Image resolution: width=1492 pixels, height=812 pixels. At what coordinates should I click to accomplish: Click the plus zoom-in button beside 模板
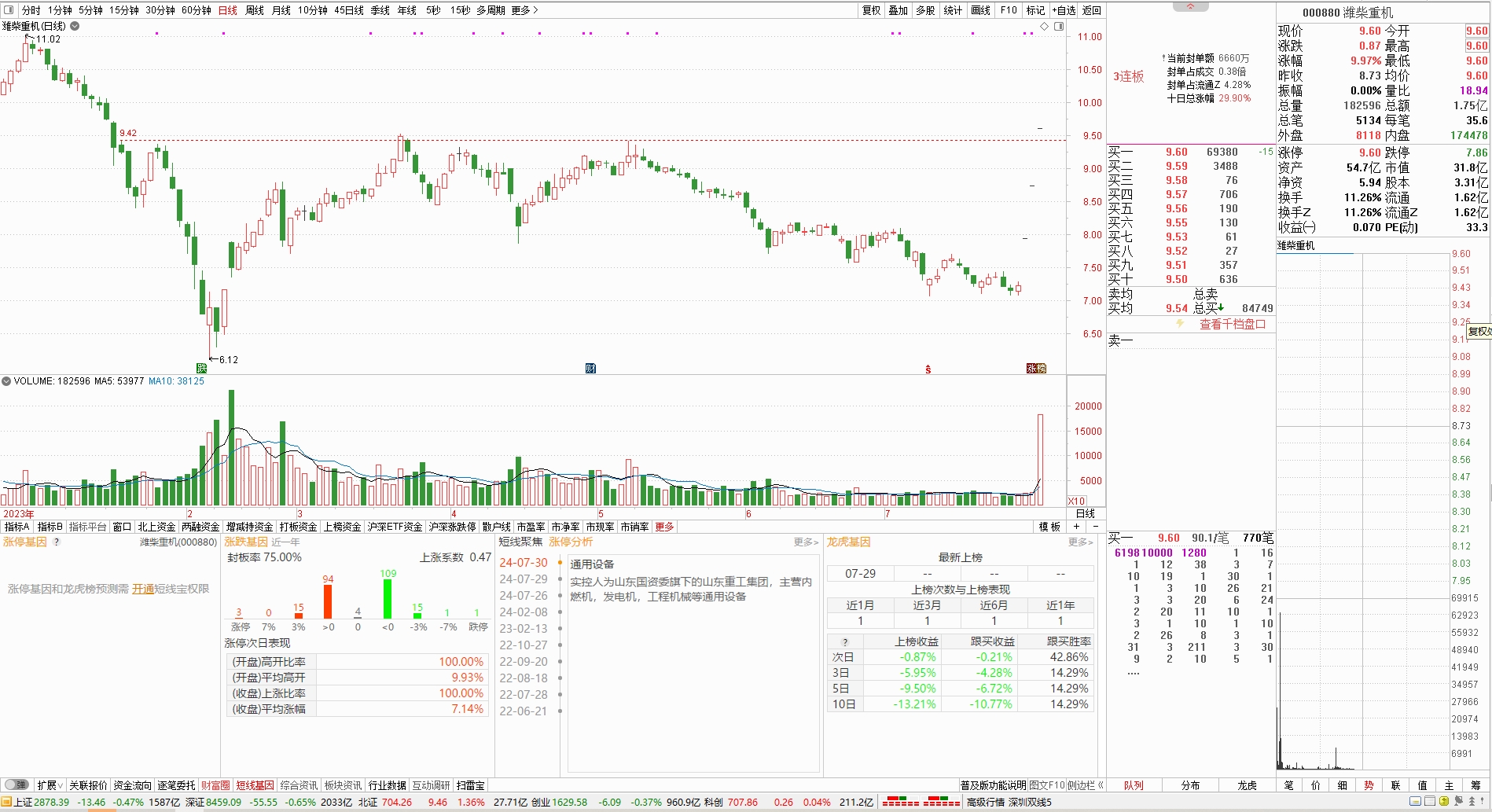pyautogui.click(x=1077, y=527)
